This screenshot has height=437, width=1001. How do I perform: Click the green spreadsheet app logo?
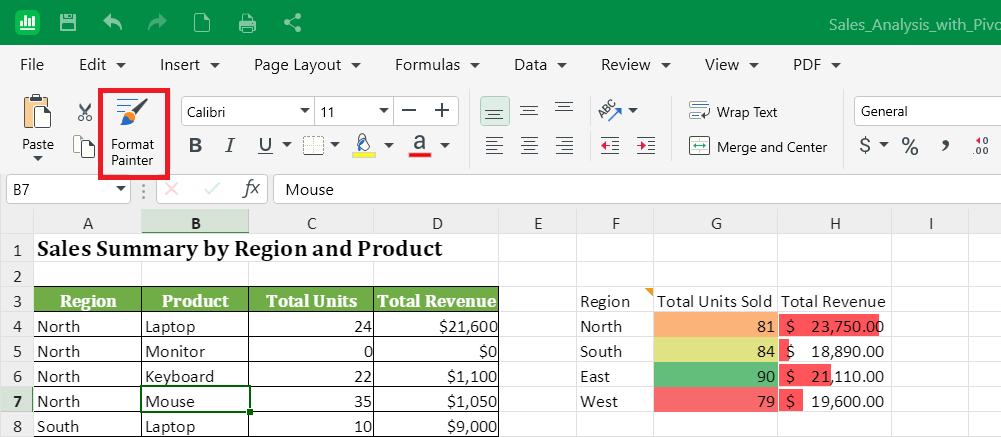click(27, 23)
